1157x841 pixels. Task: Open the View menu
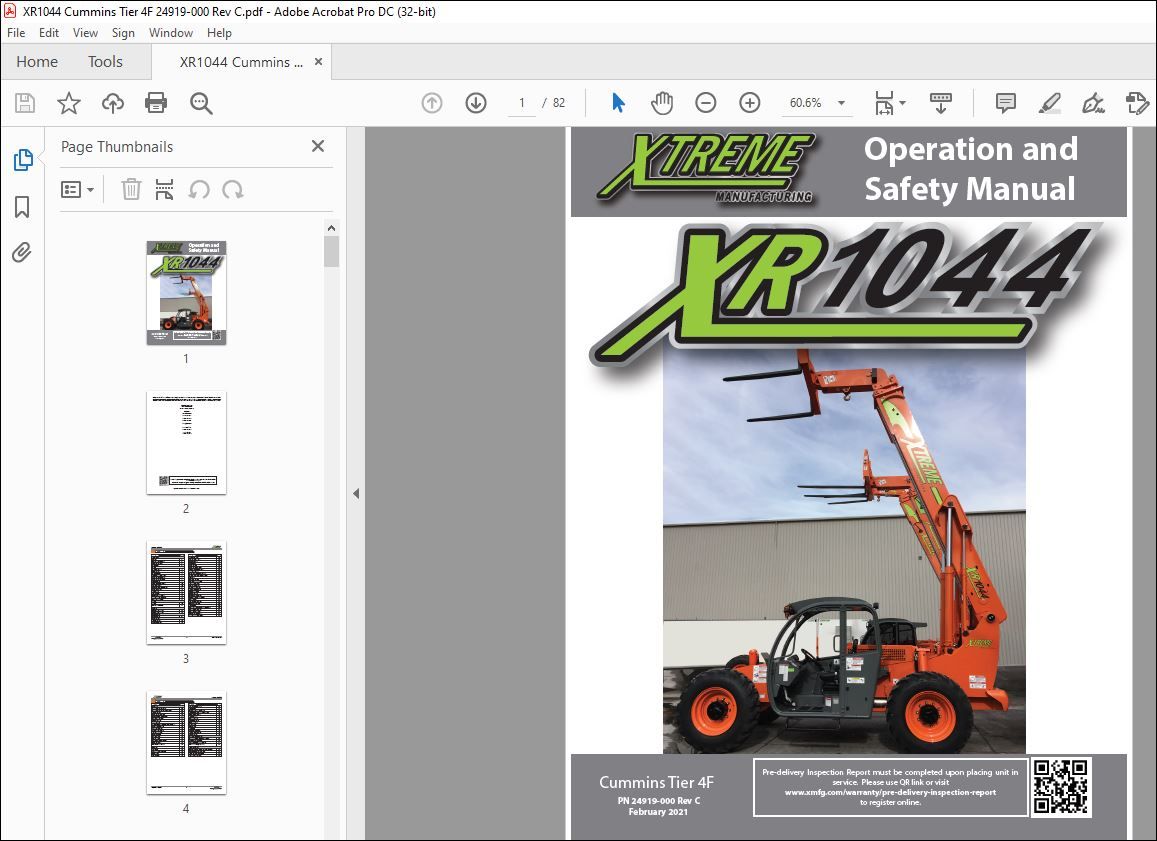85,32
